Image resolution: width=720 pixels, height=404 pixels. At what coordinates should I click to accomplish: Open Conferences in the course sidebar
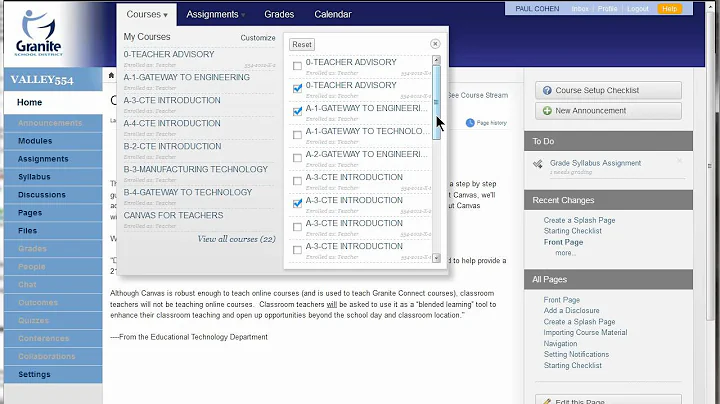[x=53, y=338]
